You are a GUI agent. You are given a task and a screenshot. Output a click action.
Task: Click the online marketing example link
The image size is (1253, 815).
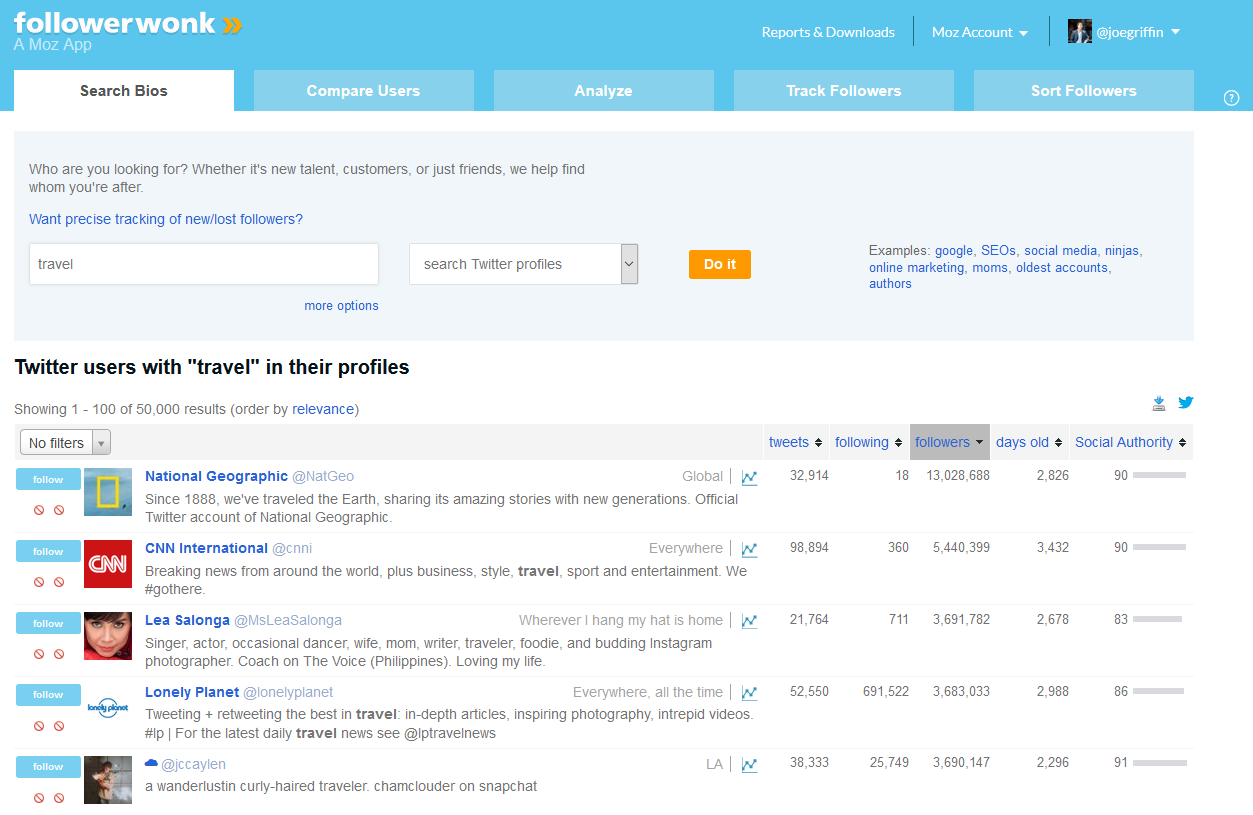pyautogui.click(x=916, y=267)
